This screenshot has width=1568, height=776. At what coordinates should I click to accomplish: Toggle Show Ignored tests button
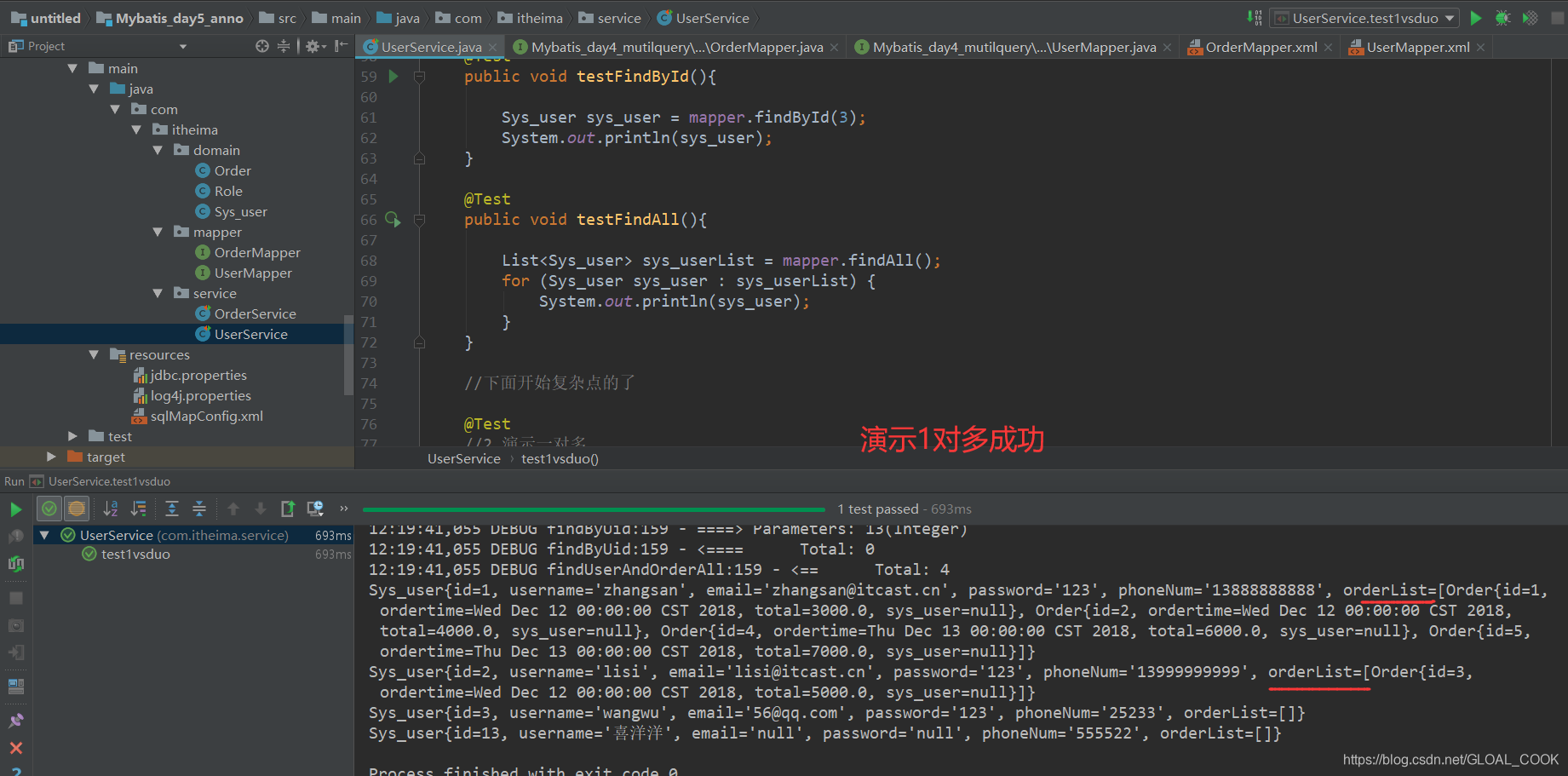click(77, 509)
